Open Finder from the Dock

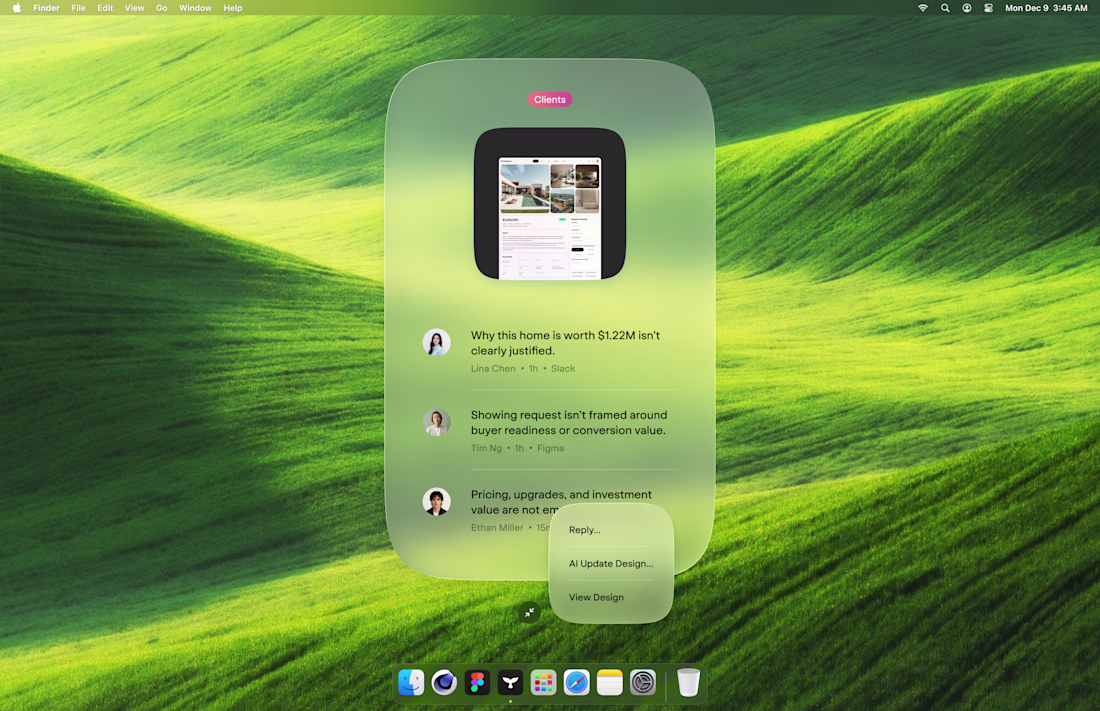[x=411, y=682]
